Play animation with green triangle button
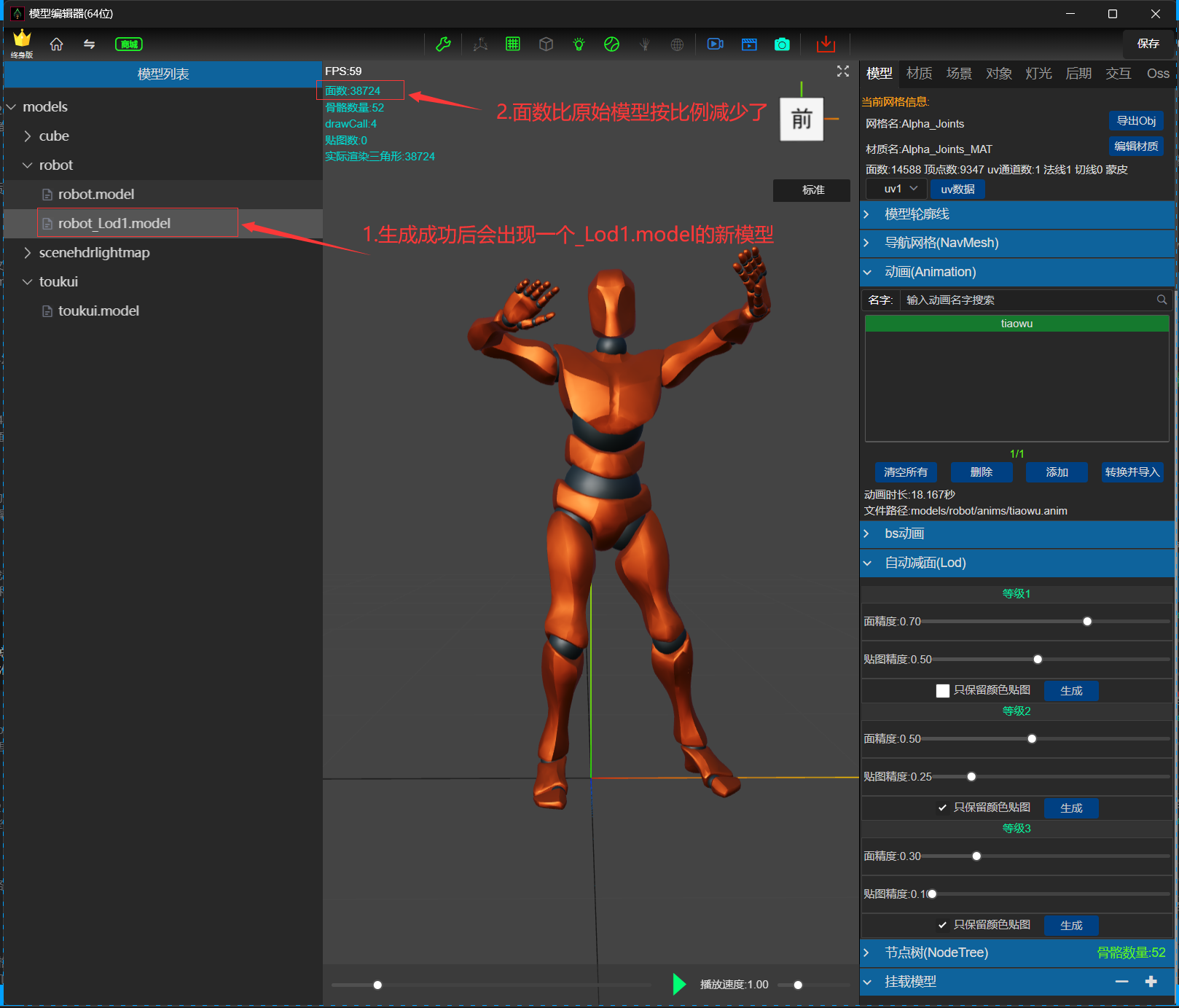The image size is (1179, 1008). pyautogui.click(x=679, y=984)
